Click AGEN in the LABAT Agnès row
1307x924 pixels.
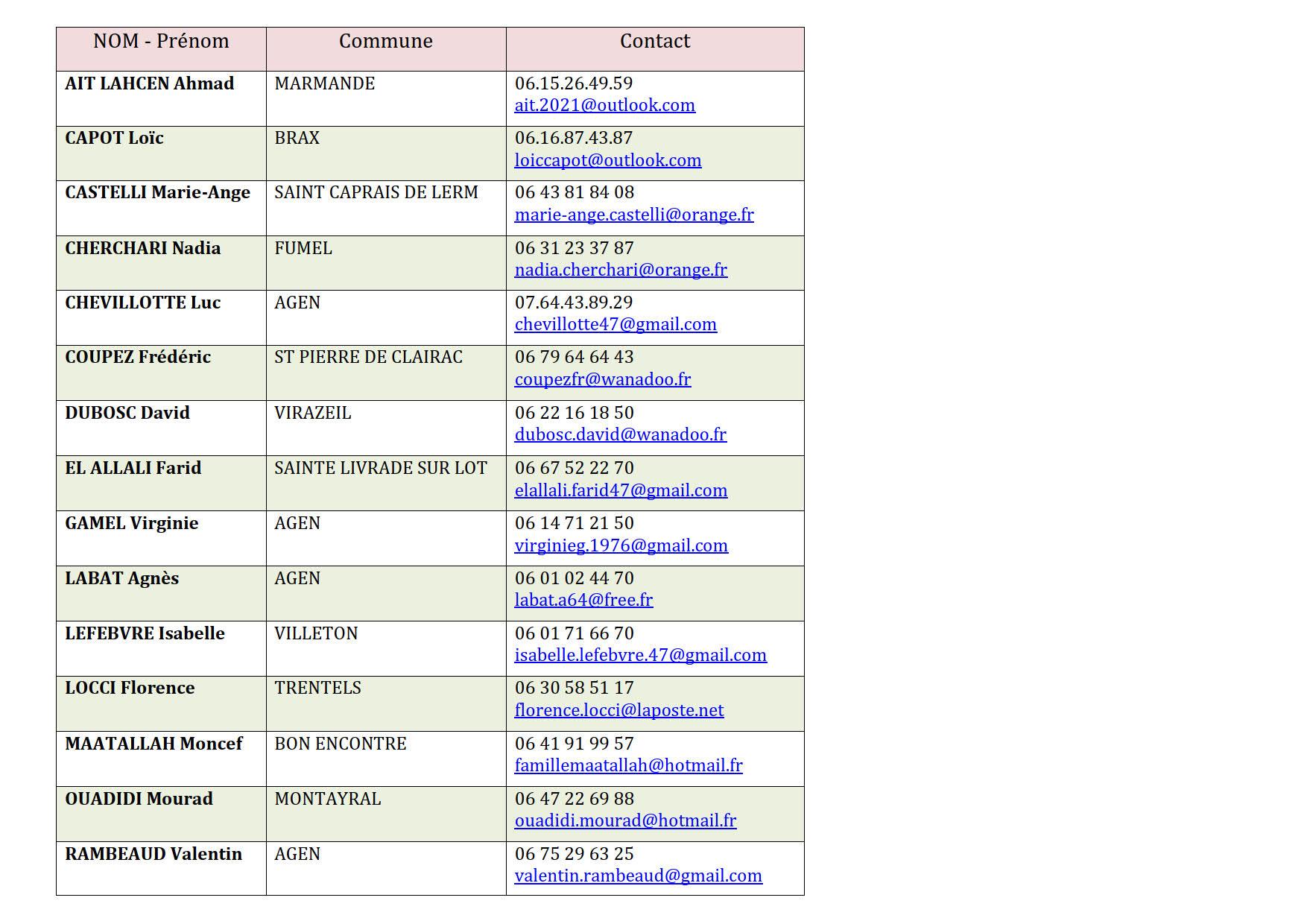pos(297,578)
